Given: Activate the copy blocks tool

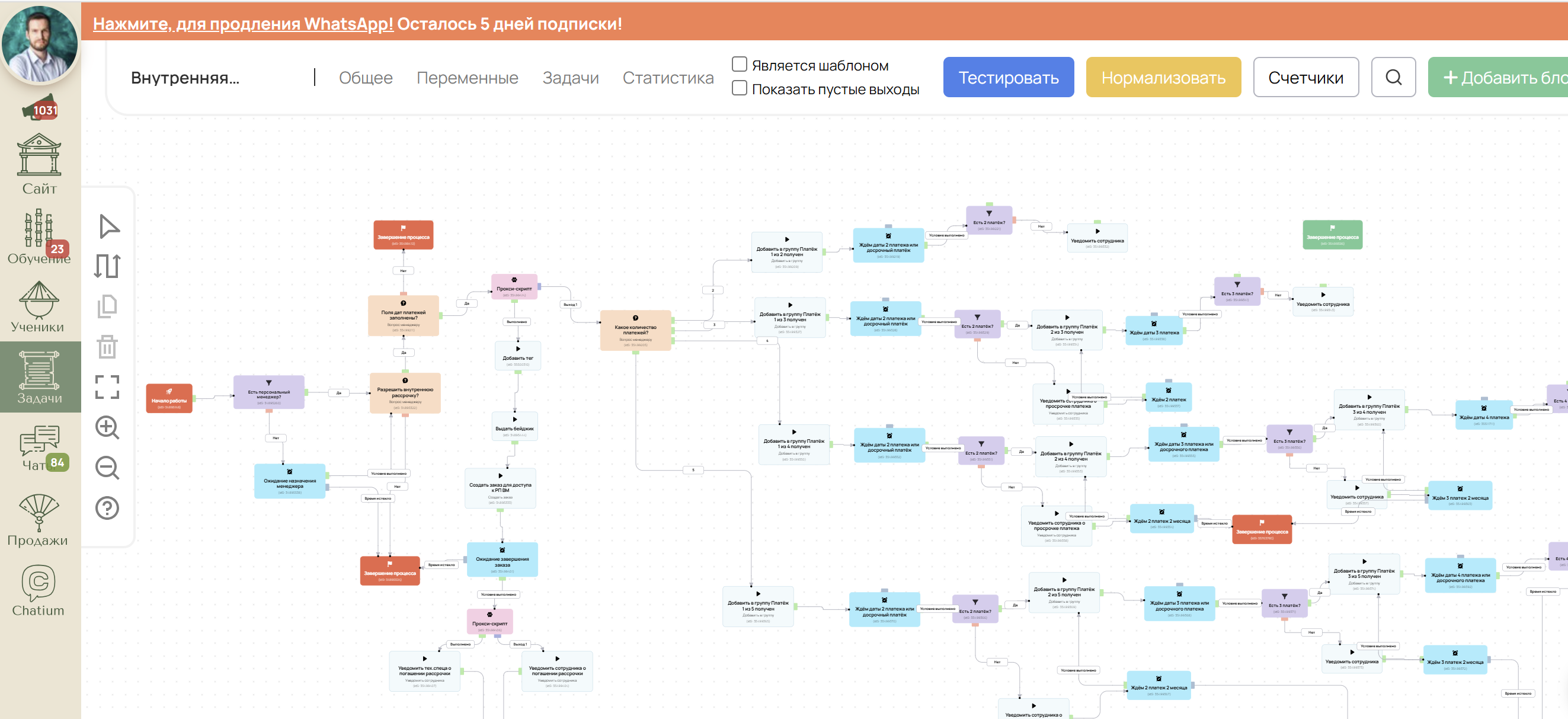Looking at the screenshot, I should click(107, 306).
